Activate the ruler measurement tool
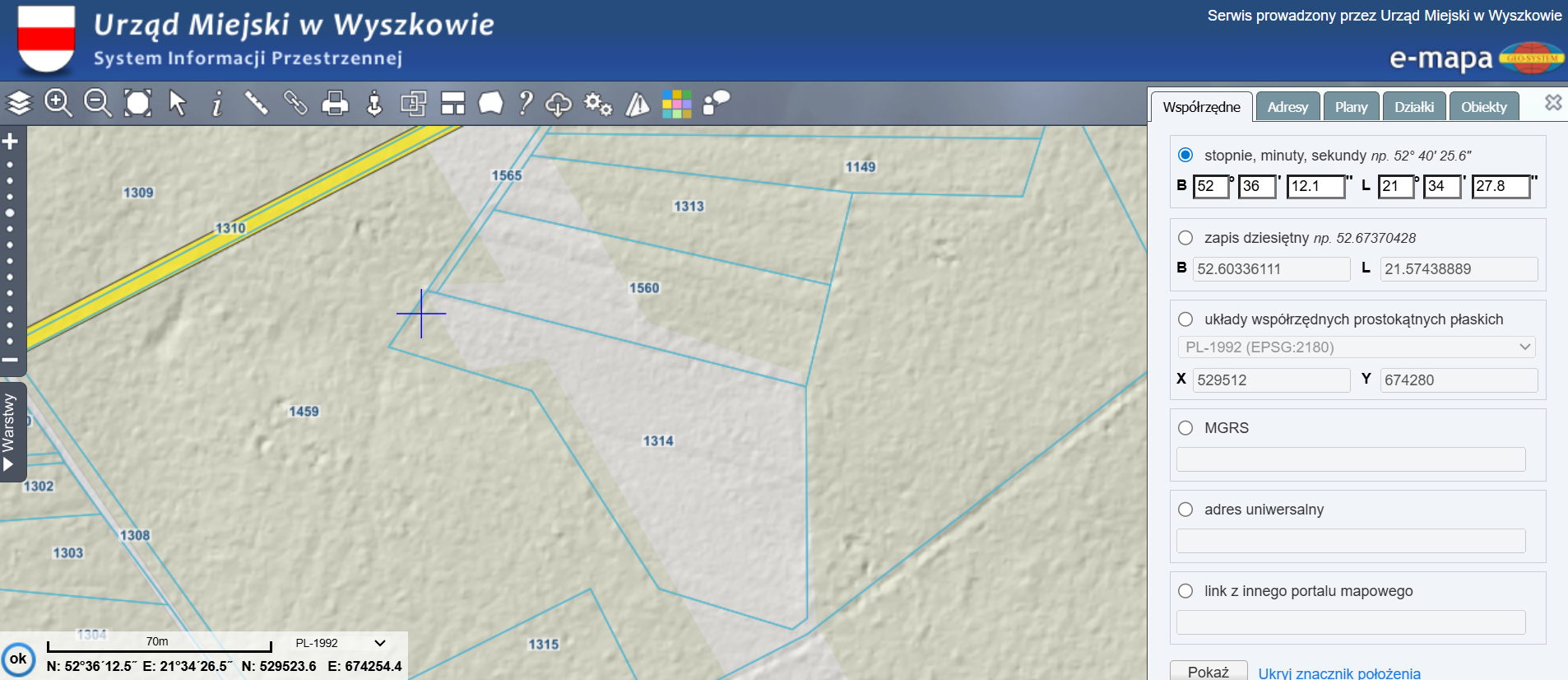This screenshot has height=680, width=1568. [256, 104]
